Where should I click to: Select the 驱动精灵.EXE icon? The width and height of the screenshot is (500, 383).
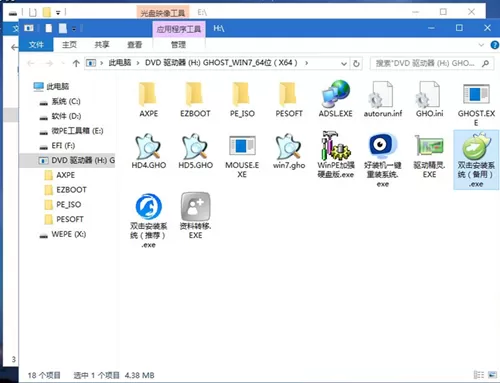[429, 146]
